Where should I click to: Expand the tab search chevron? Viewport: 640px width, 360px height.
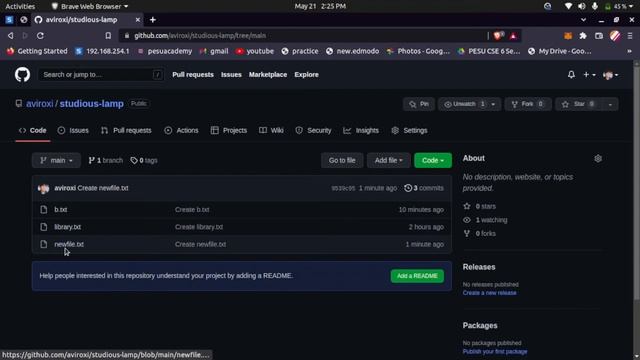pyautogui.click(x=583, y=20)
